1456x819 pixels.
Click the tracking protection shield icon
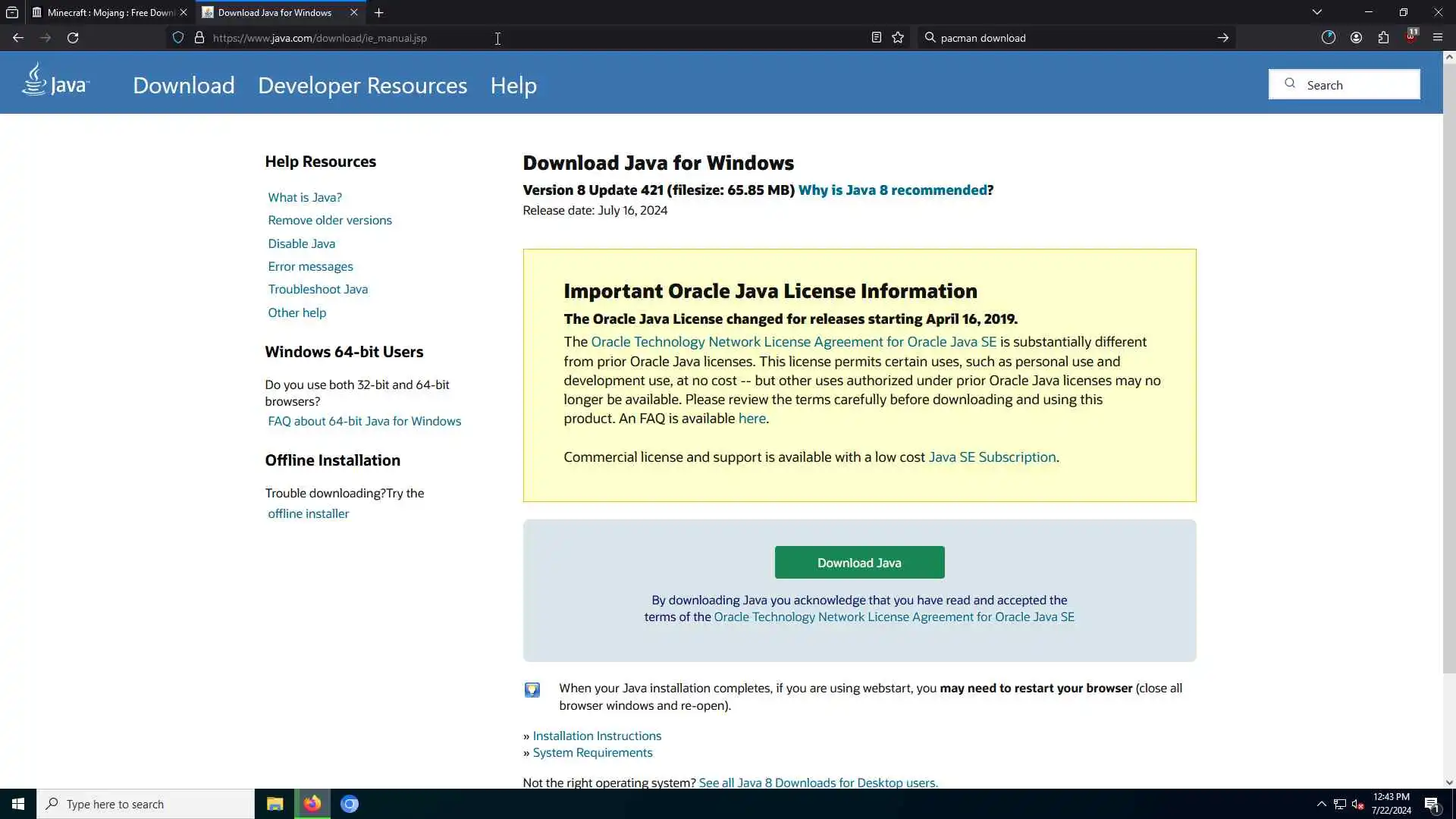point(178,38)
